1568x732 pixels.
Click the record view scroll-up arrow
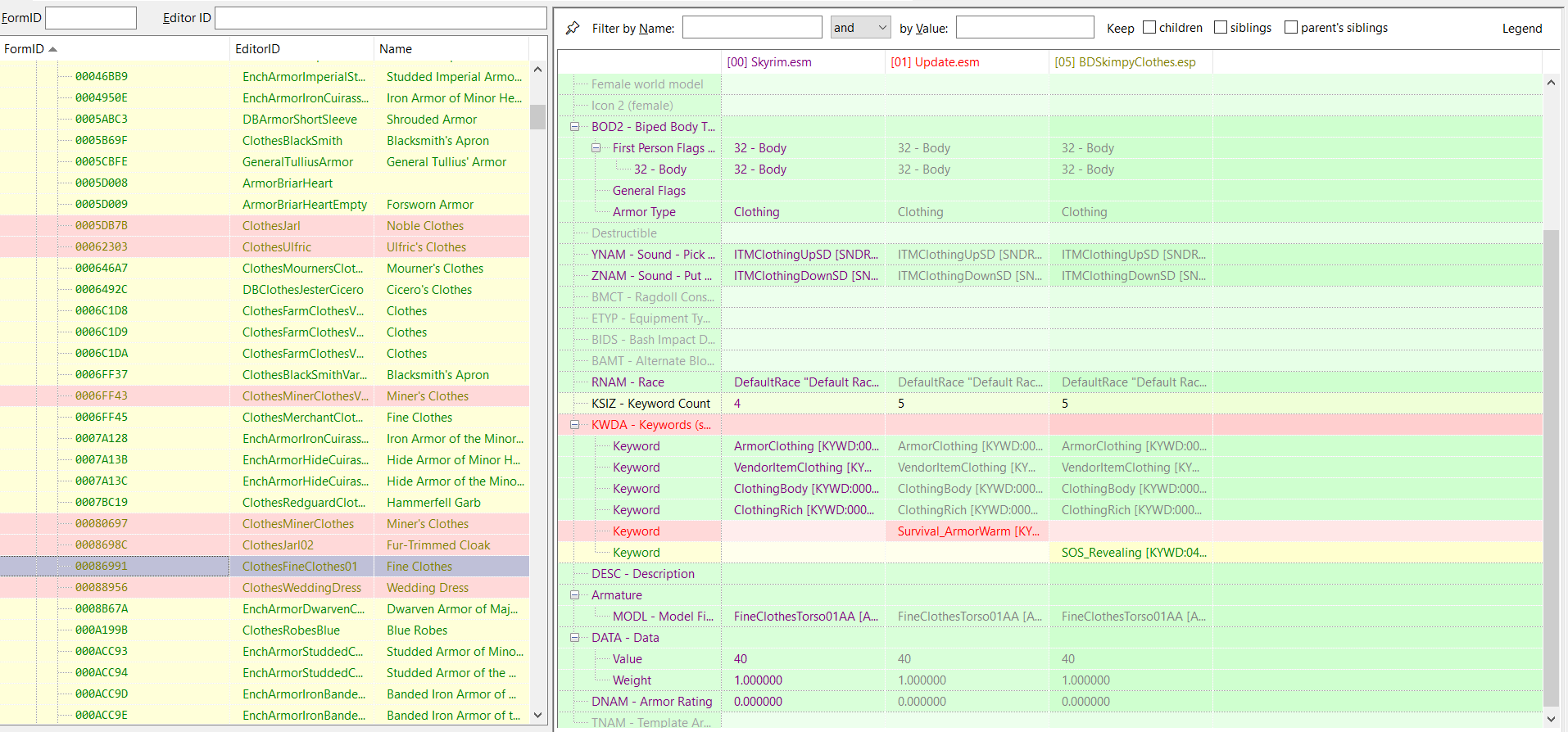pos(1551,83)
